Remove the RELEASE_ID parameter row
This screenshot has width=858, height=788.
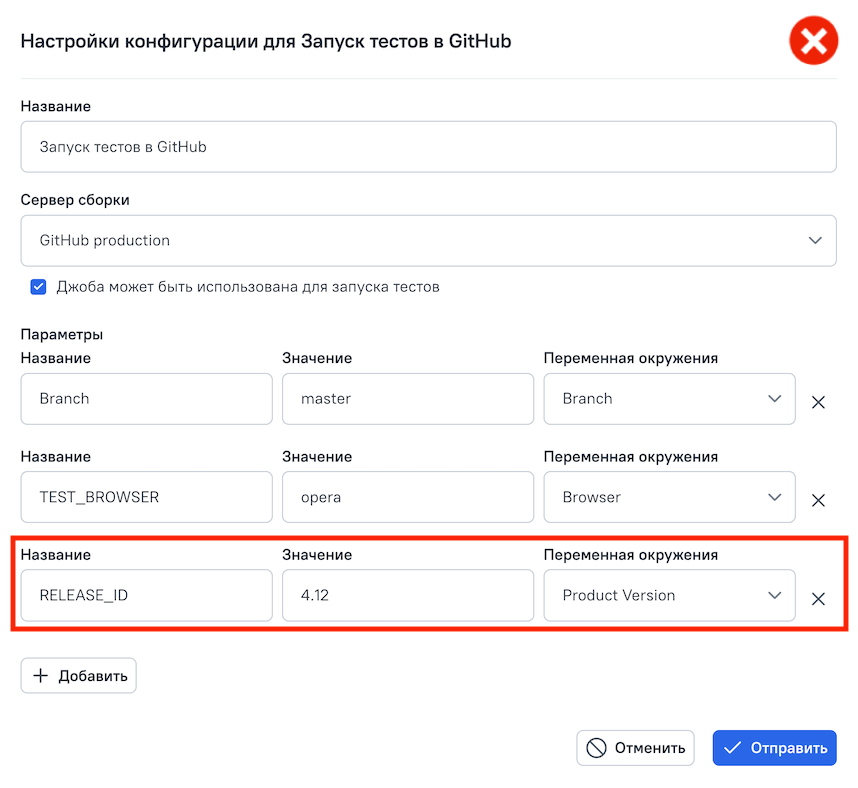817,599
